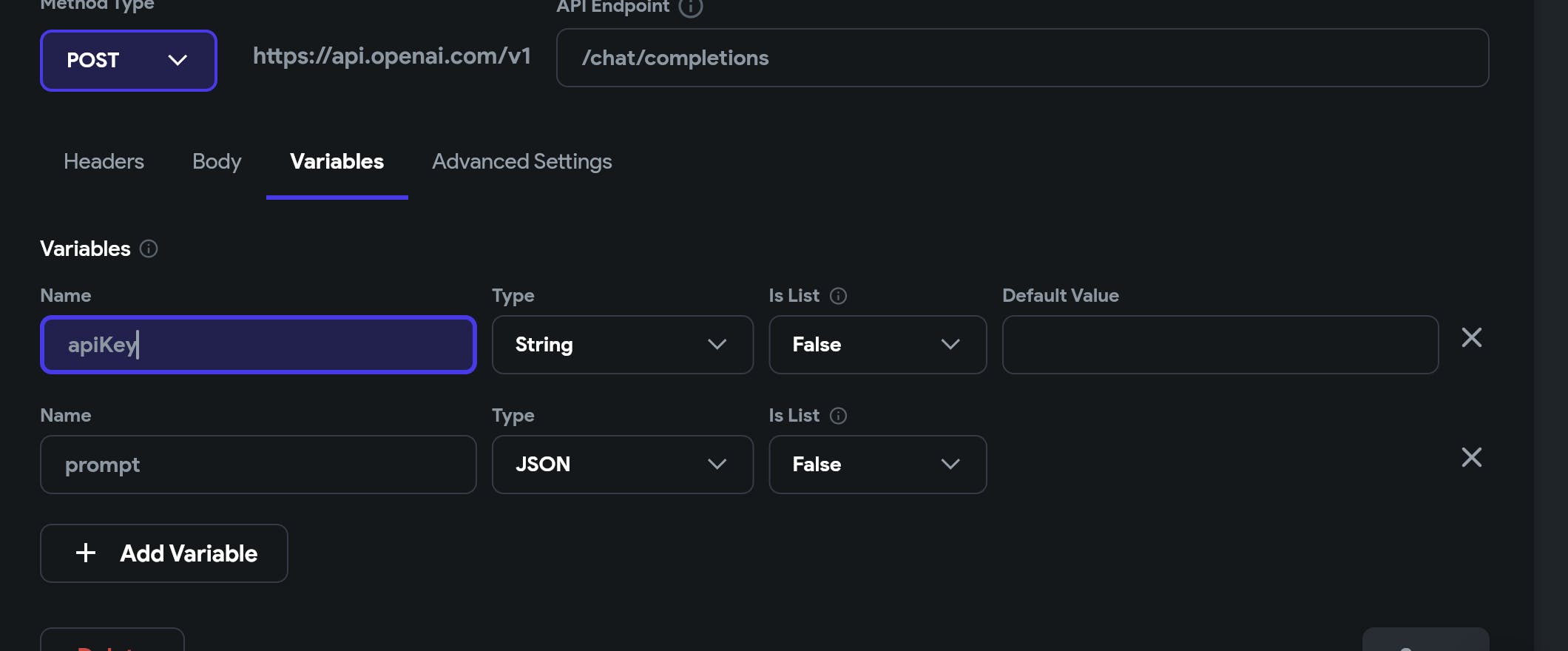Open the POST method type dropdown
This screenshot has height=651, width=1568.
[x=128, y=61]
